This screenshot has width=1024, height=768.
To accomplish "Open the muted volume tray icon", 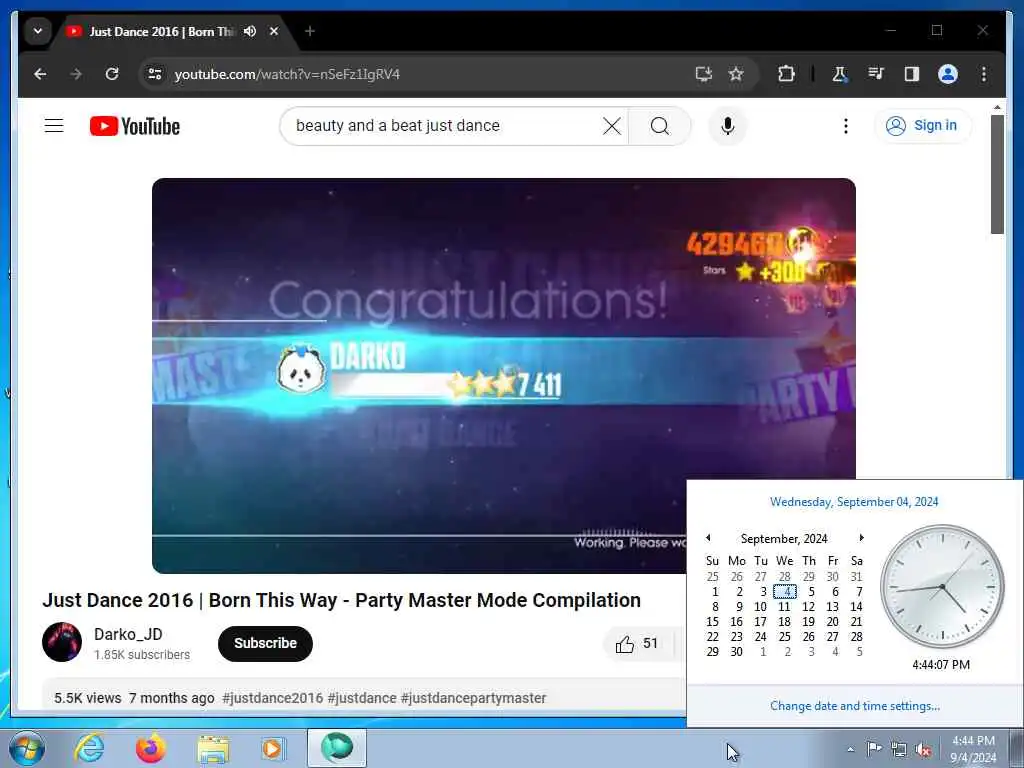I will tap(923, 749).
